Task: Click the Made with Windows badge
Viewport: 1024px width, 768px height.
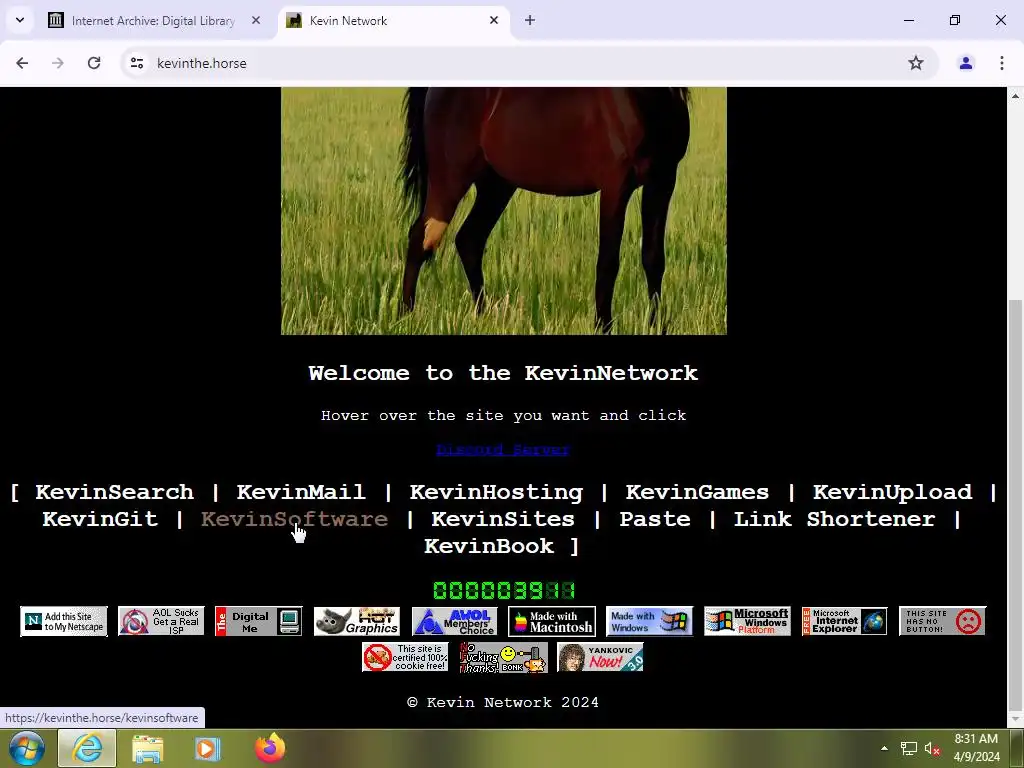Action: tap(649, 621)
